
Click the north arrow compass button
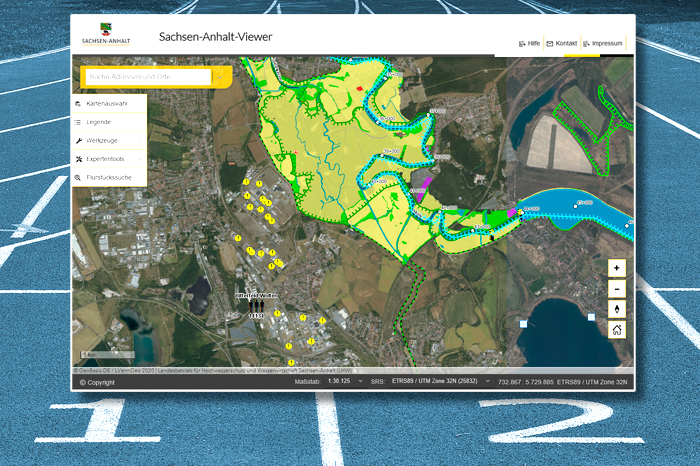(617, 309)
